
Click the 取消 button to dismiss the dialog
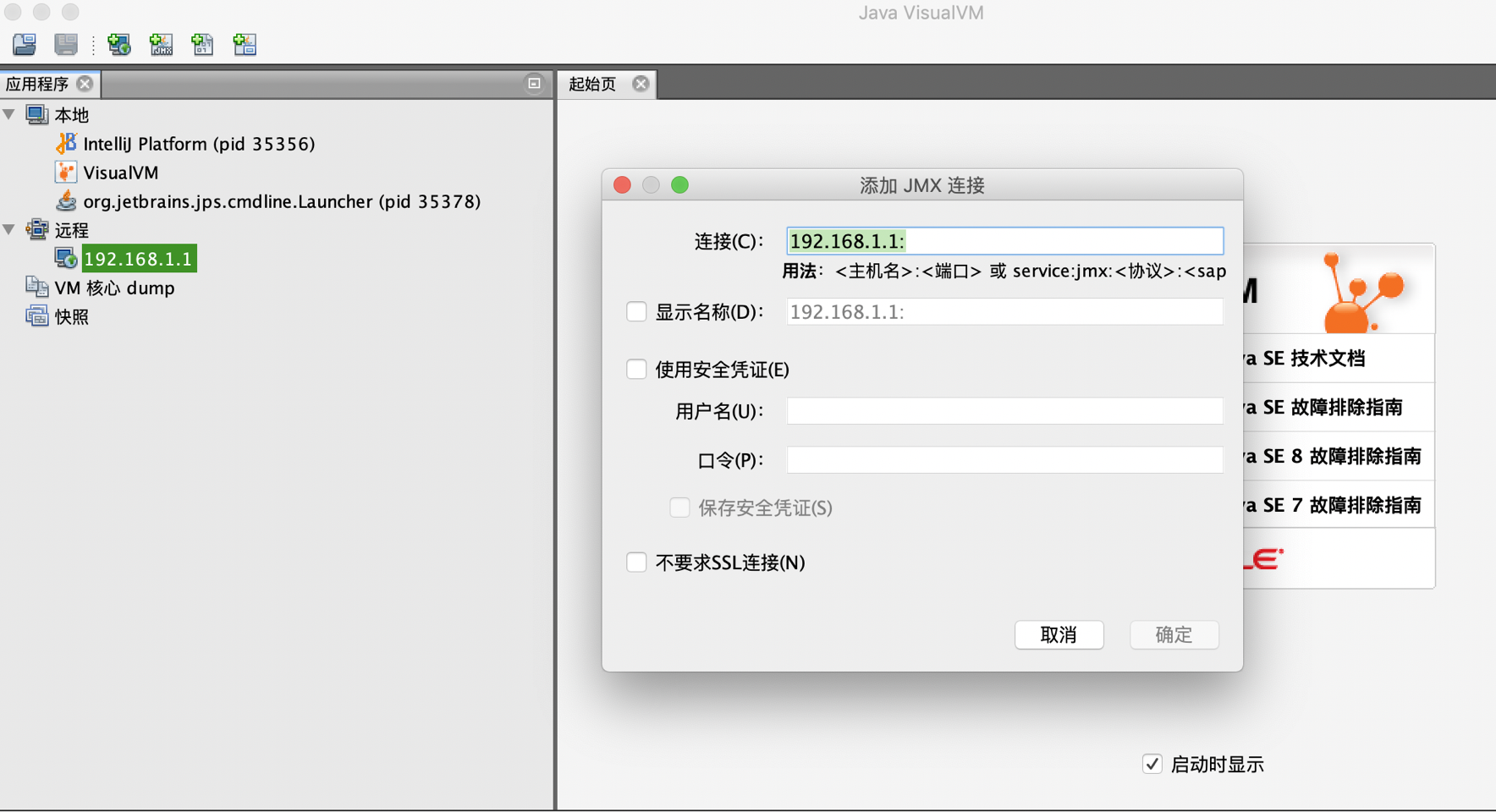pos(1059,634)
